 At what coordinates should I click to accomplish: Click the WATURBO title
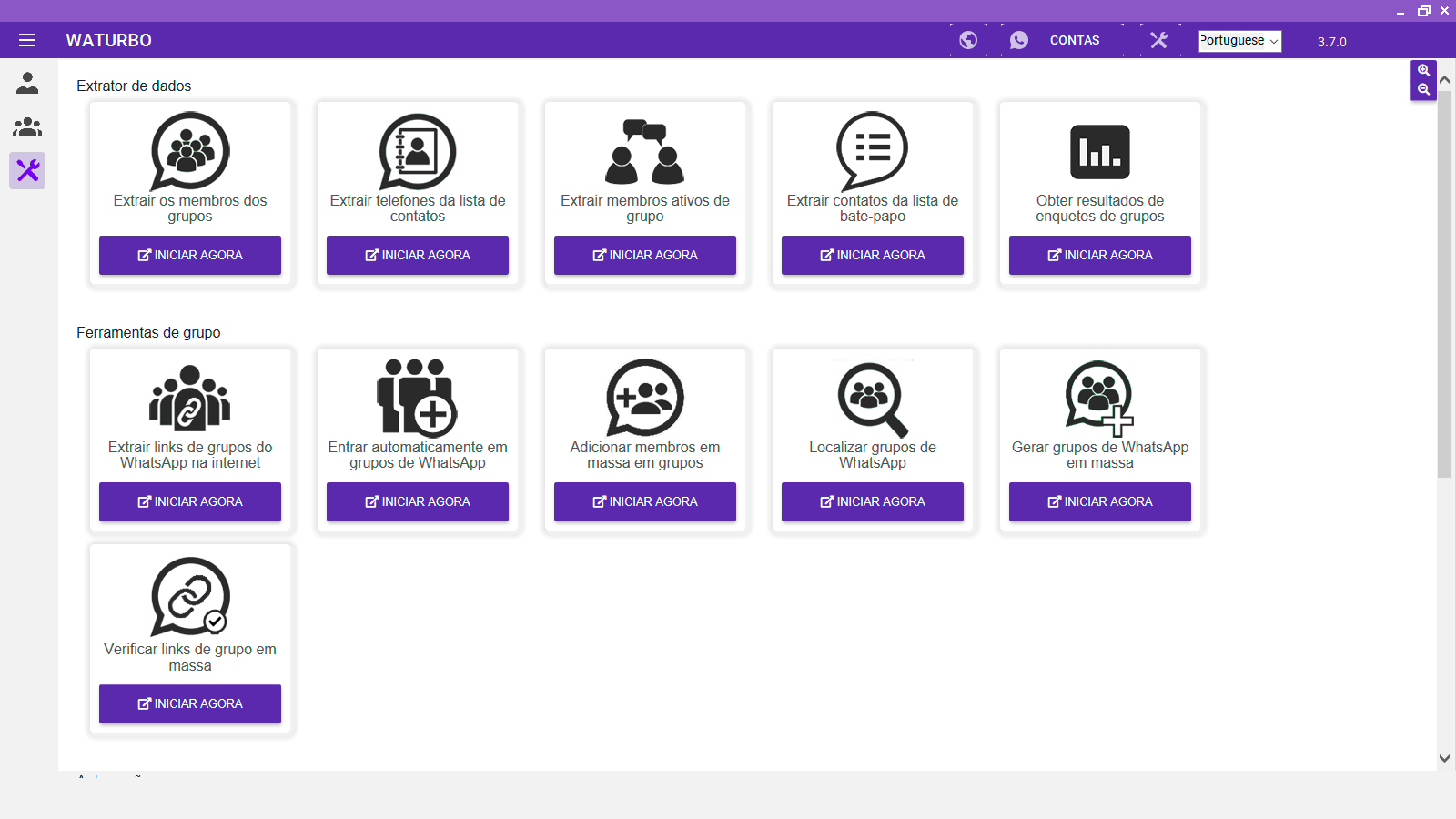(108, 40)
